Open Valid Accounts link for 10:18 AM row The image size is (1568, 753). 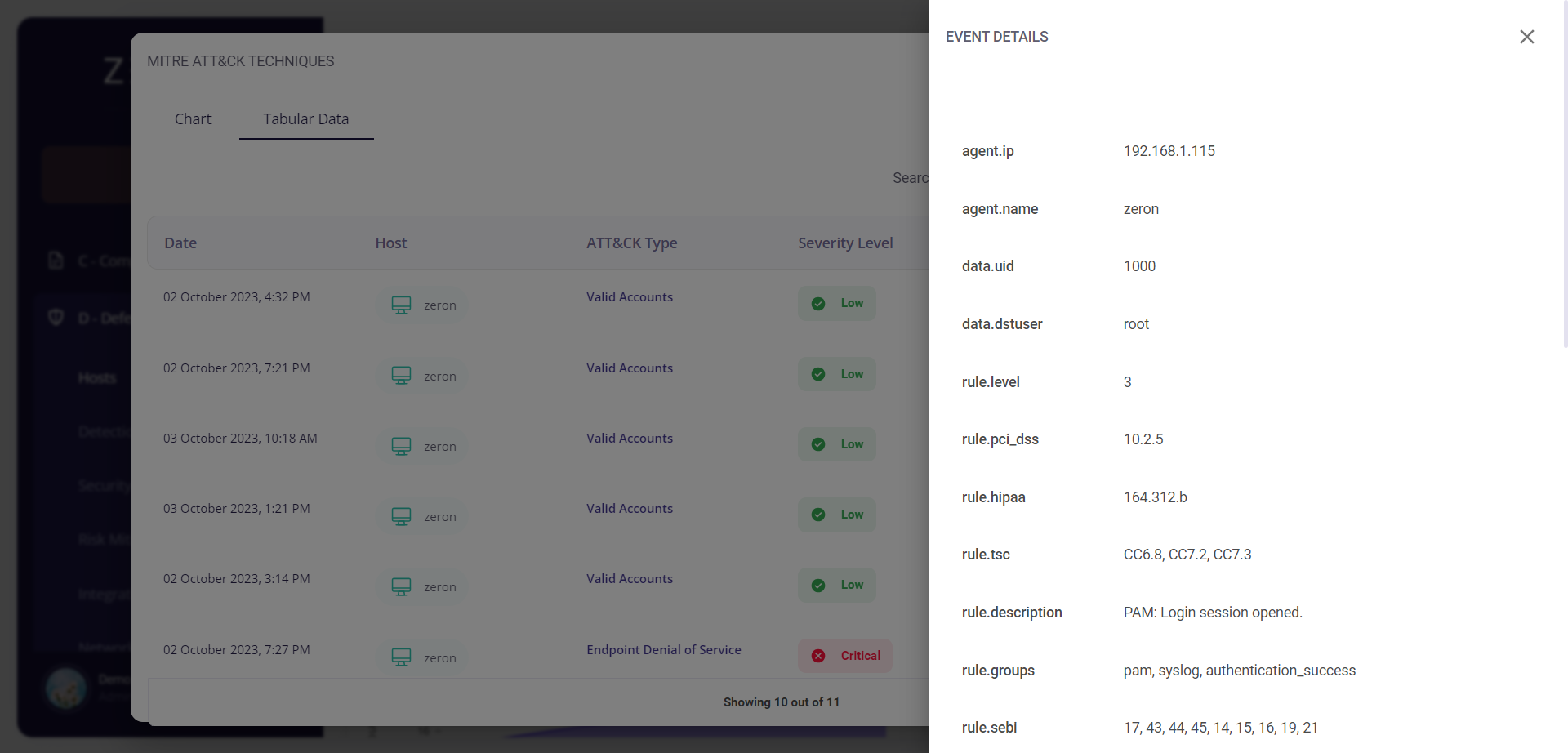tap(630, 439)
